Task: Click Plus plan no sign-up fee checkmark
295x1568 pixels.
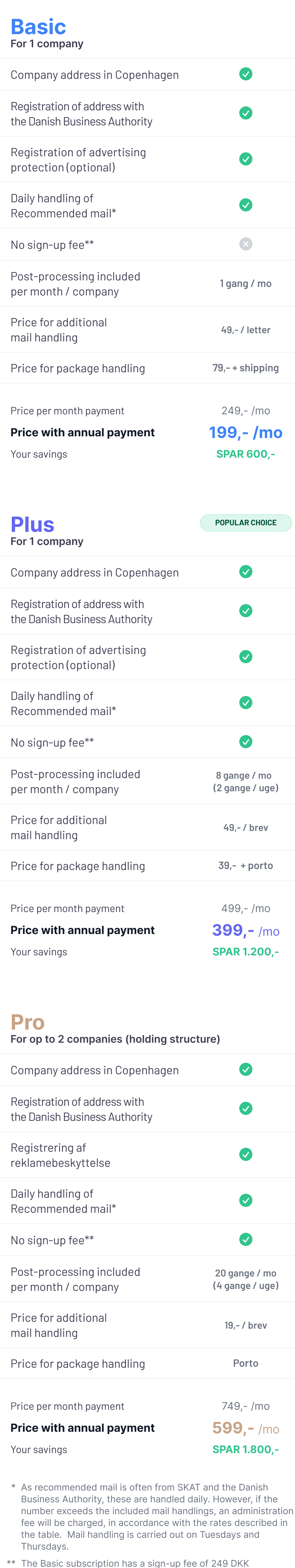Action: tap(246, 741)
